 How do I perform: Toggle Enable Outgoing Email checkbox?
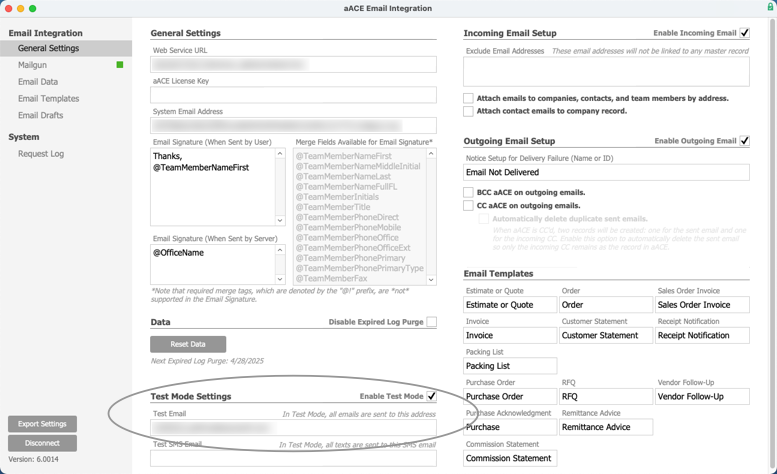tap(744, 141)
